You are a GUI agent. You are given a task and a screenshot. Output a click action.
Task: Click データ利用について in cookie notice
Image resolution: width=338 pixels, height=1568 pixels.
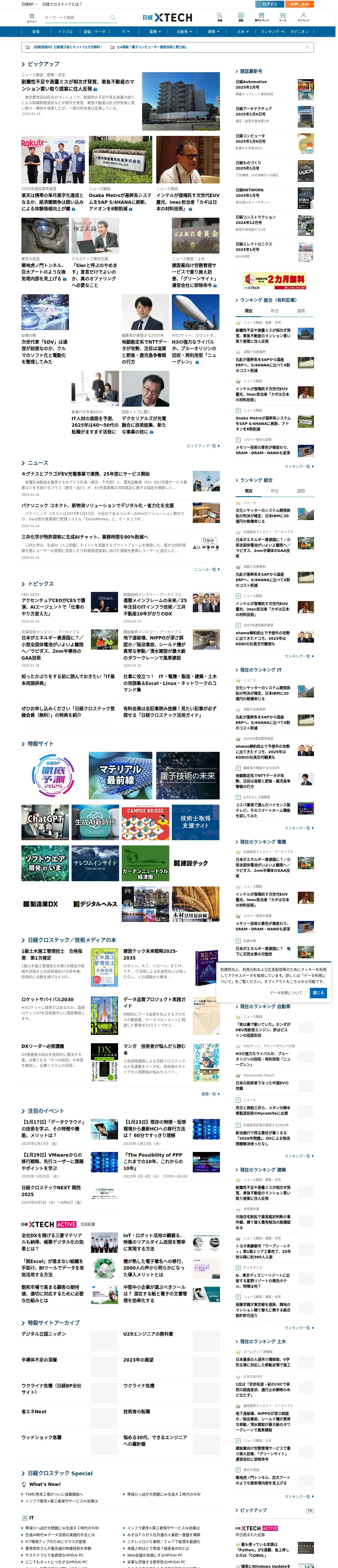coord(286,993)
